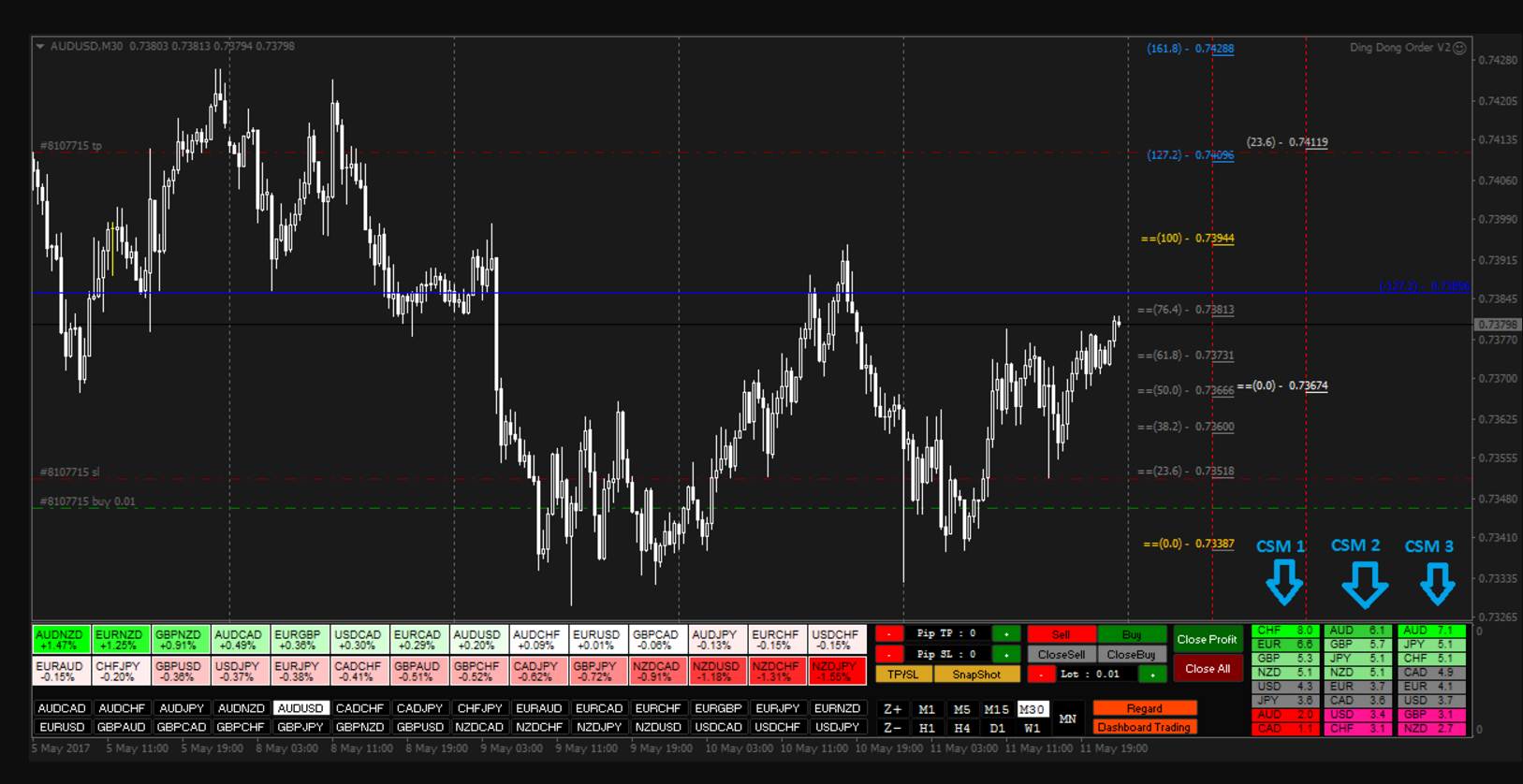This screenshot has width=1523, height=784.
Task: Click the Close All button
Action: 1208,668
